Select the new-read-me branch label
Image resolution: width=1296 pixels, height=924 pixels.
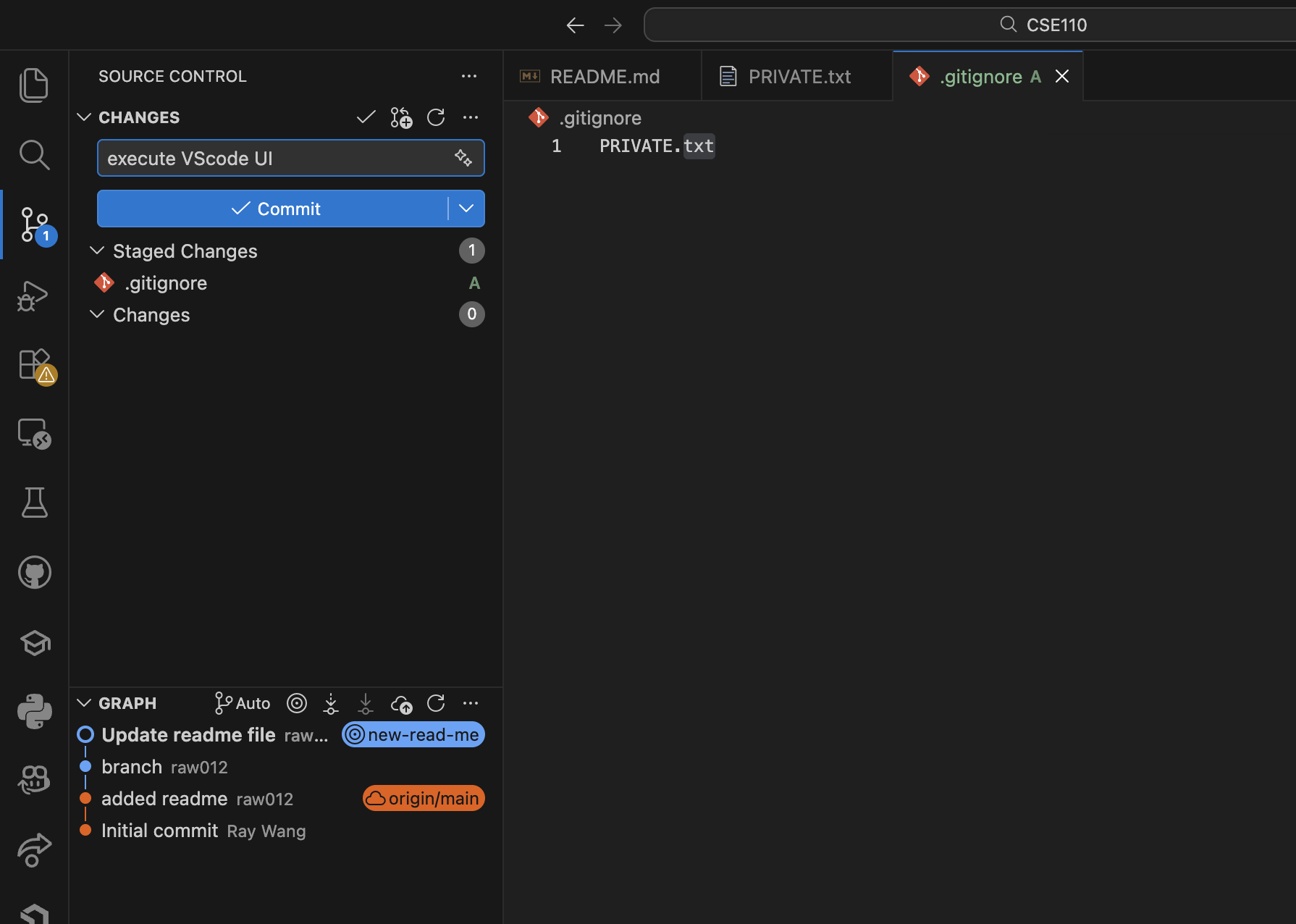tap(413, 734)
